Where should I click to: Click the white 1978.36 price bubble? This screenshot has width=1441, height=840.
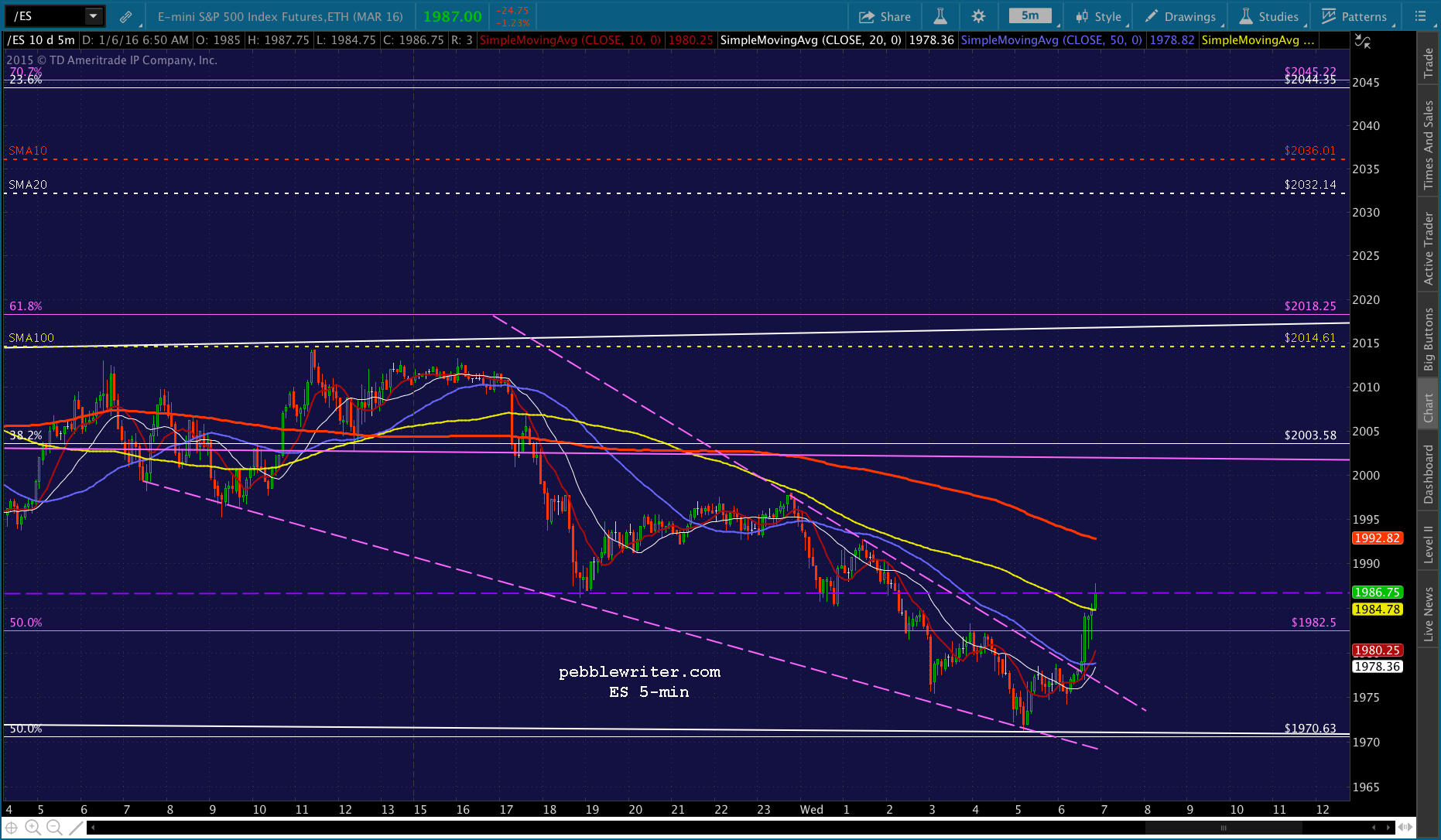pos(1376,667)
